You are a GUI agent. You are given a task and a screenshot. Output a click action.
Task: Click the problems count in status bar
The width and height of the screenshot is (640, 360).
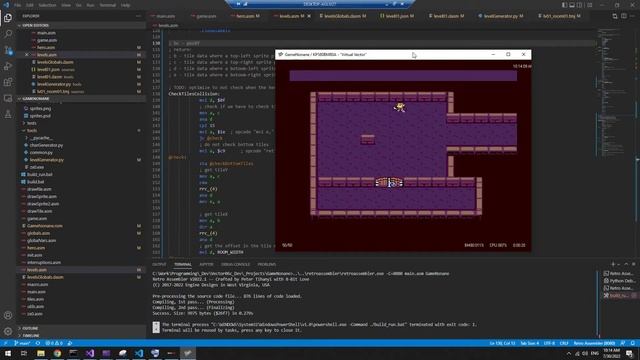tap(54, 343)
